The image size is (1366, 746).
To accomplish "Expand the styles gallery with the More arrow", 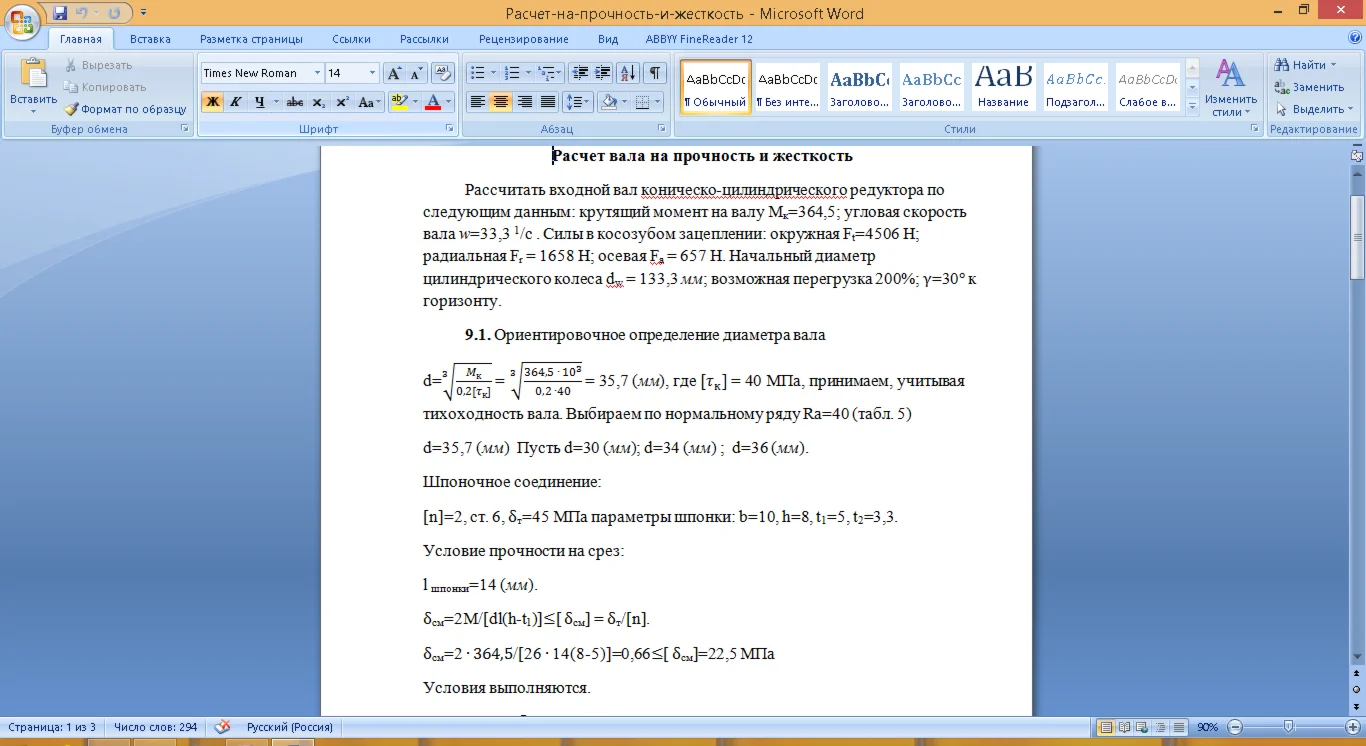I will coord(1192,108).
